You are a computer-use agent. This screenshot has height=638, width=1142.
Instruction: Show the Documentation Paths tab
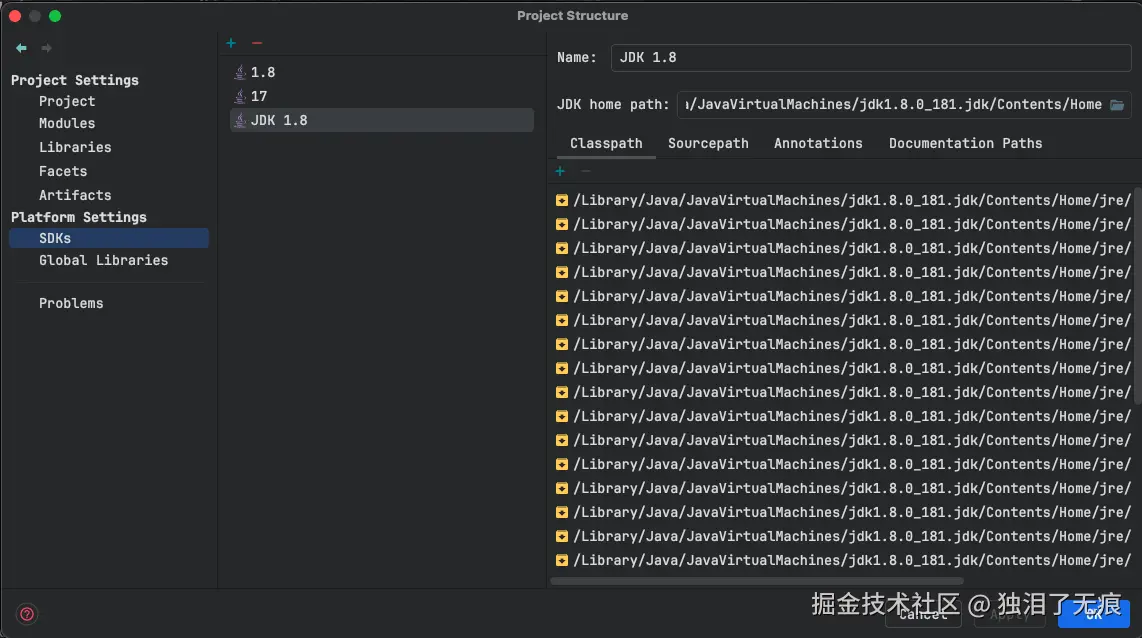click(965, 144)
